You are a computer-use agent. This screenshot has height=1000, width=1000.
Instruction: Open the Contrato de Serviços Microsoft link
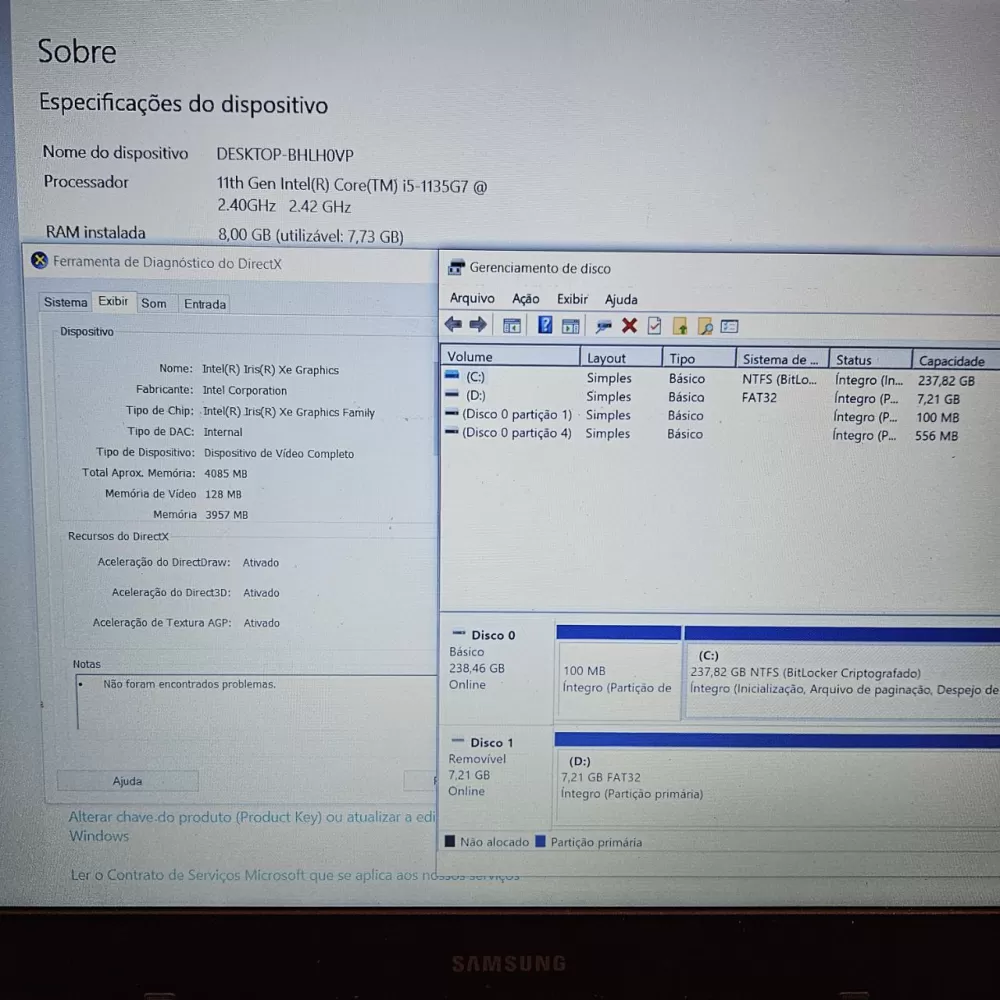(x=295, y=875)
